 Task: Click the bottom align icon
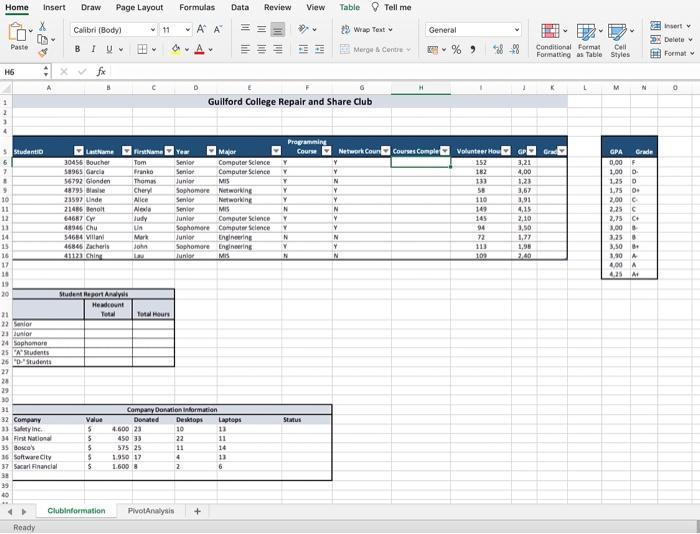[278, 29]
